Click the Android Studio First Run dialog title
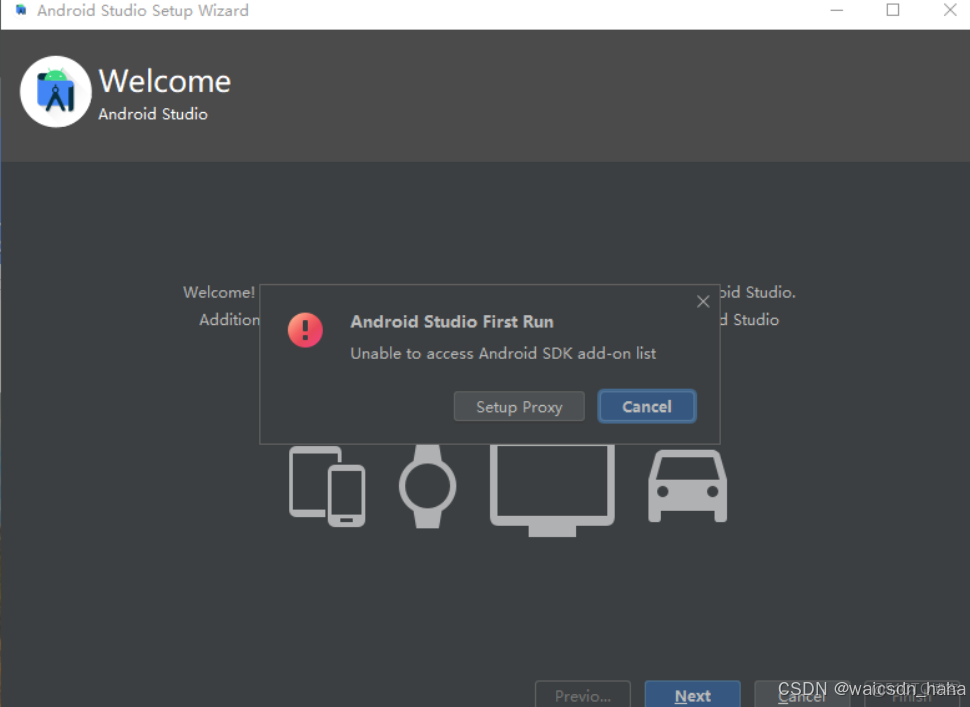 coord(452,322)
